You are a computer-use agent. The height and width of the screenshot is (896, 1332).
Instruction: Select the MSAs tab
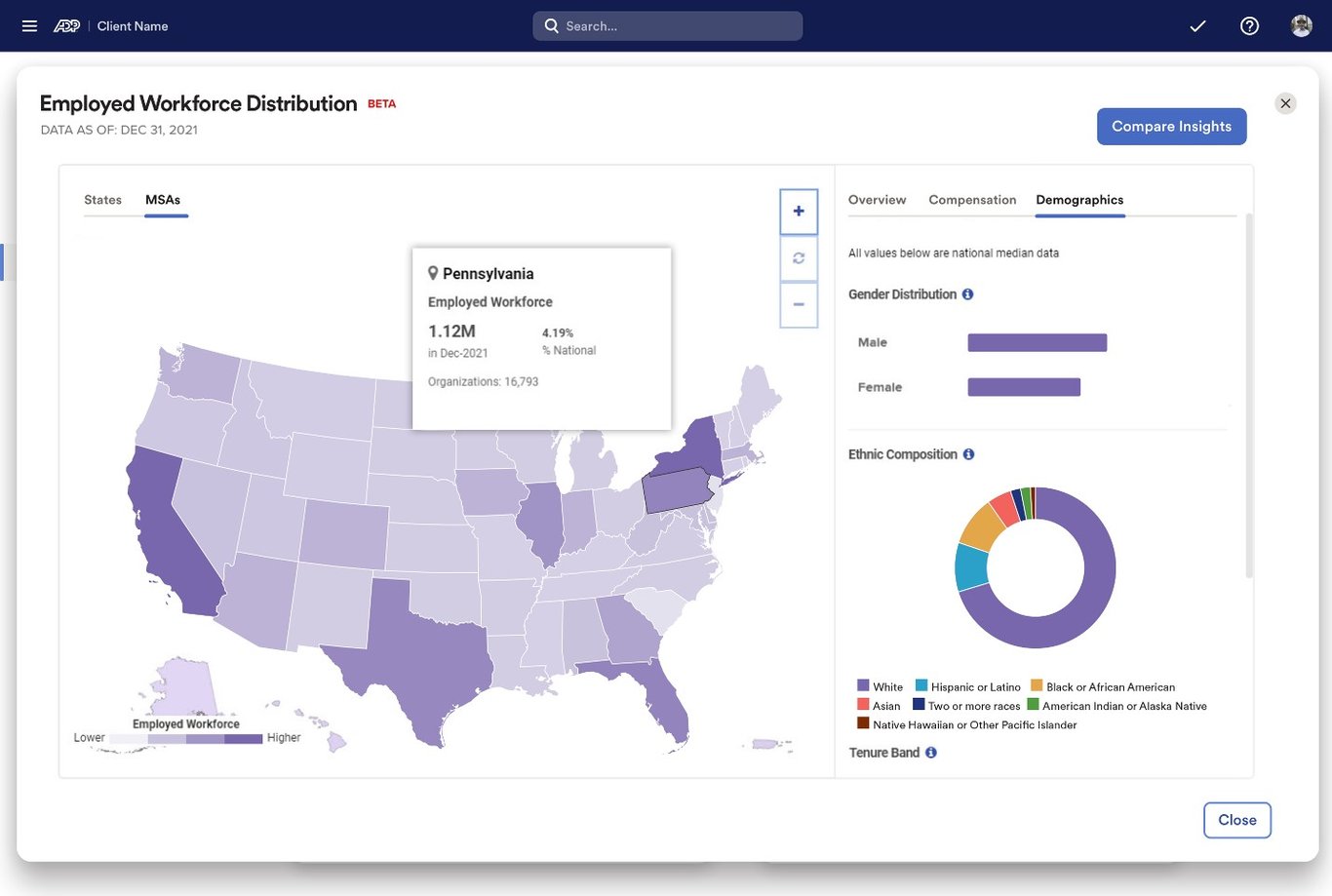pyautogui.click(x=164, y=200)
